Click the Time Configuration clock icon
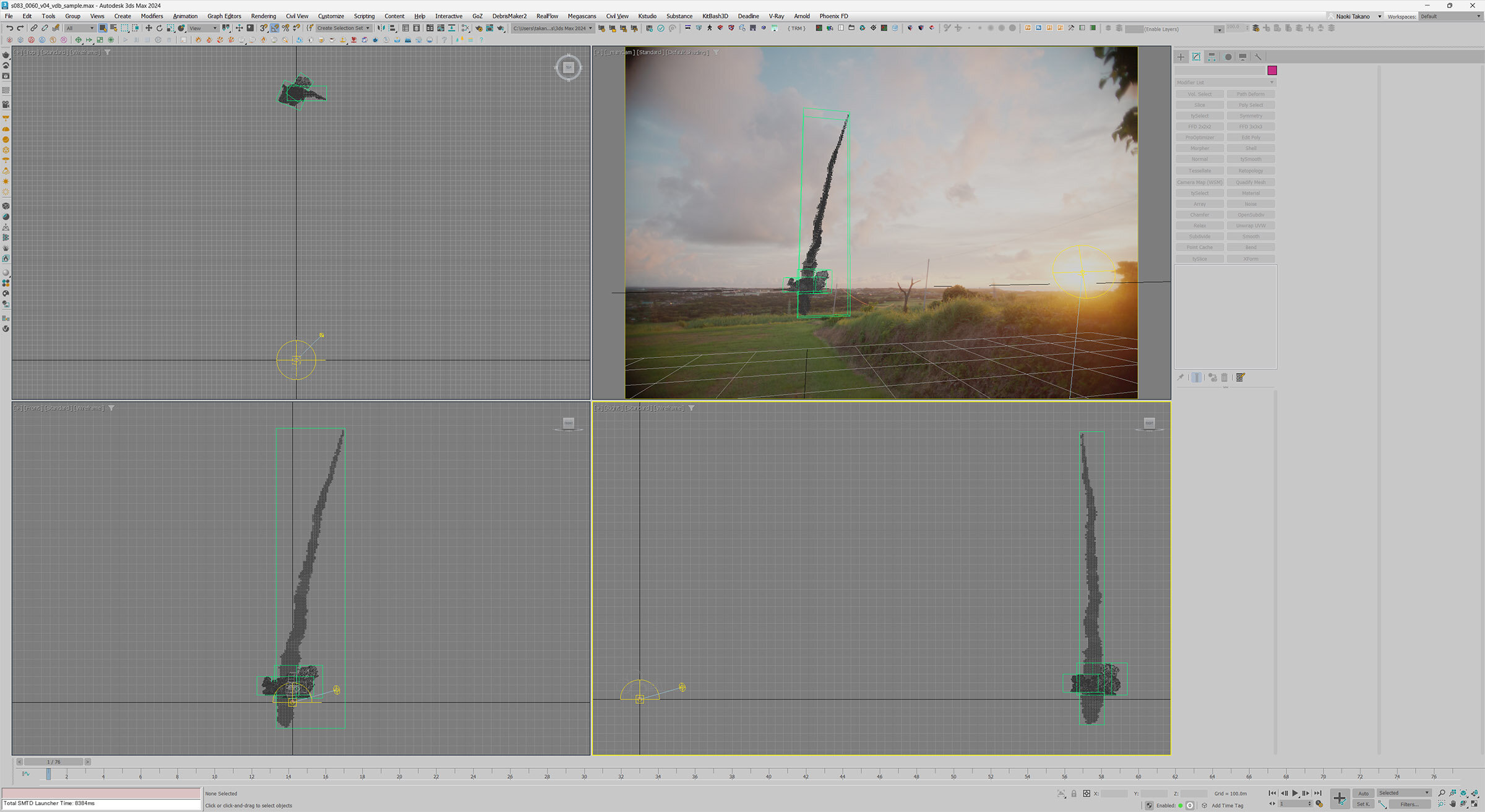1485x812 pixels. (1319, 804)
